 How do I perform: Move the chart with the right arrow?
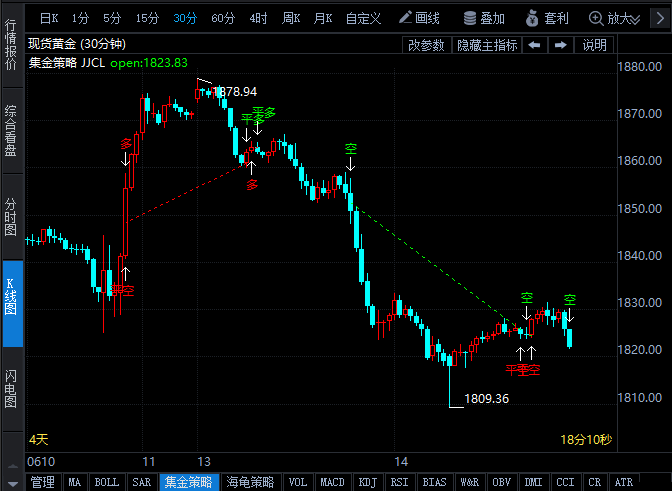(x=560, y=45)
